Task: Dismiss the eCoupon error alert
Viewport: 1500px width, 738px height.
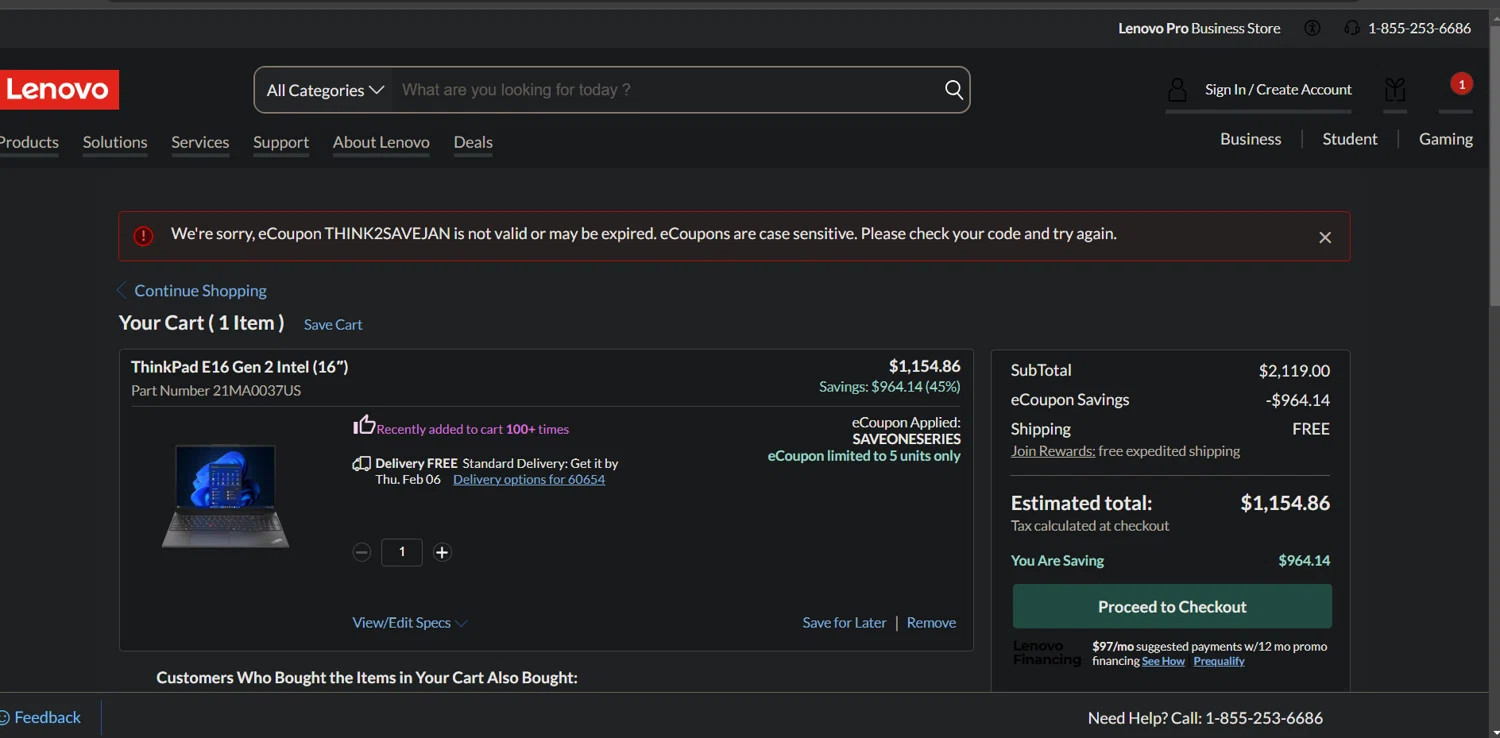Action: click(x=1324, y=237)
